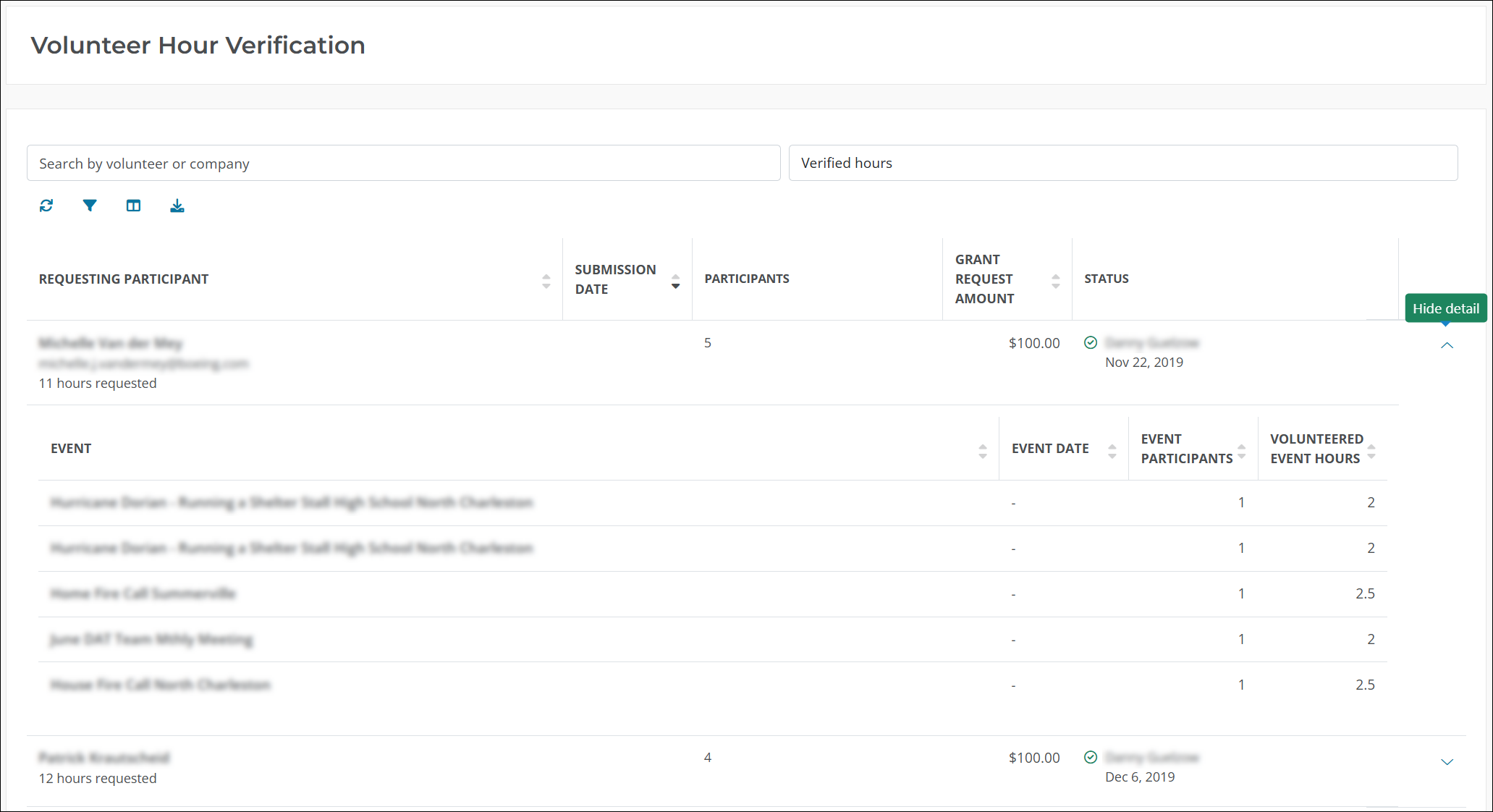1493x812 pixels.
Task: Click the verified checkmark for Dec 6, 2019
Action: (x=1091, y=757)
